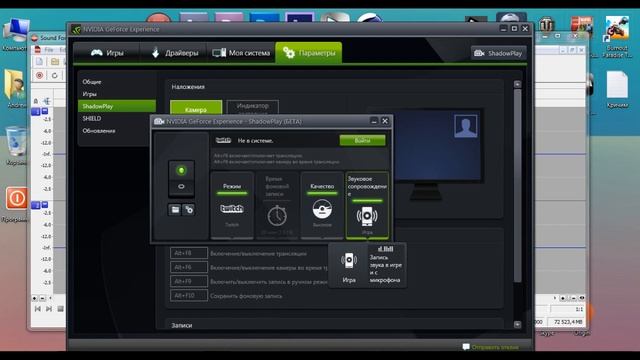Select ShadowPlay in settings sidebar
Viewport: 640px width, 360px height.
[117, 106]
